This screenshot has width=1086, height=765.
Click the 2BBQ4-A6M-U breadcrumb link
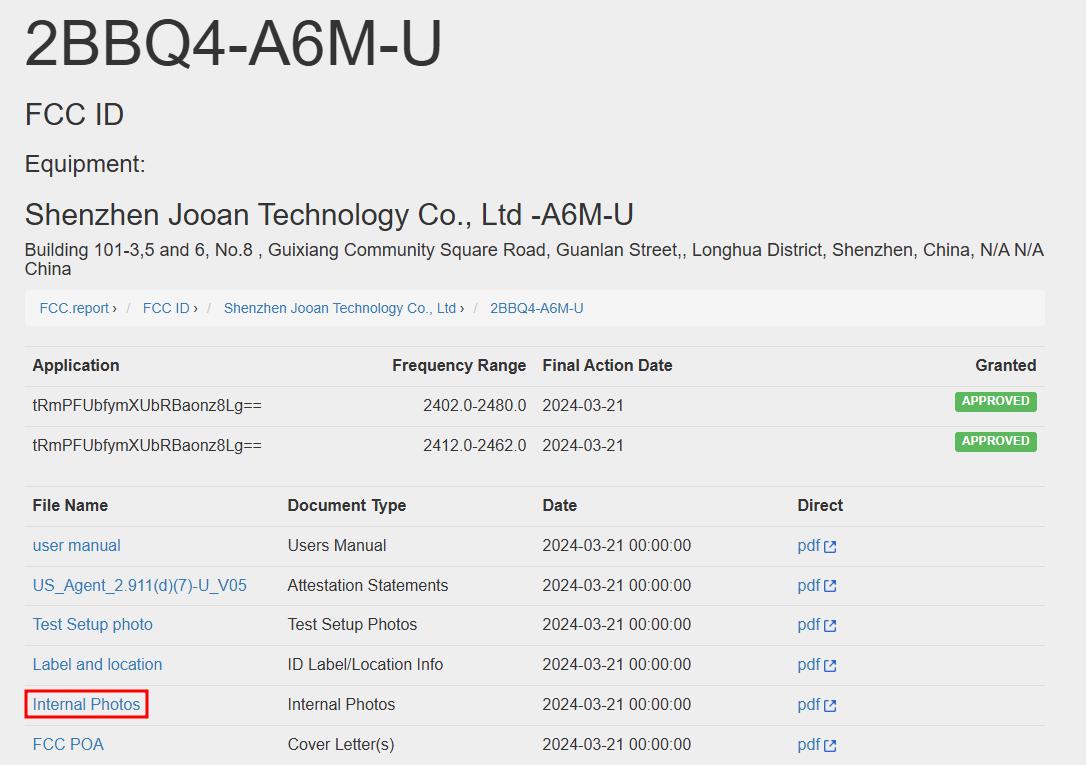537,308
